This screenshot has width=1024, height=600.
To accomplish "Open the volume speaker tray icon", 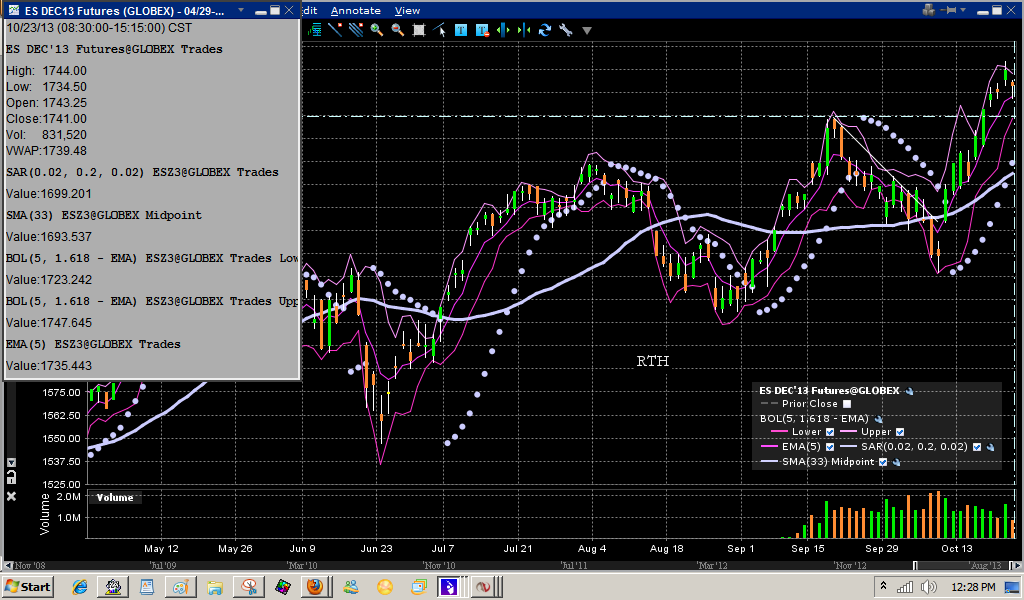I will point(929,587).
